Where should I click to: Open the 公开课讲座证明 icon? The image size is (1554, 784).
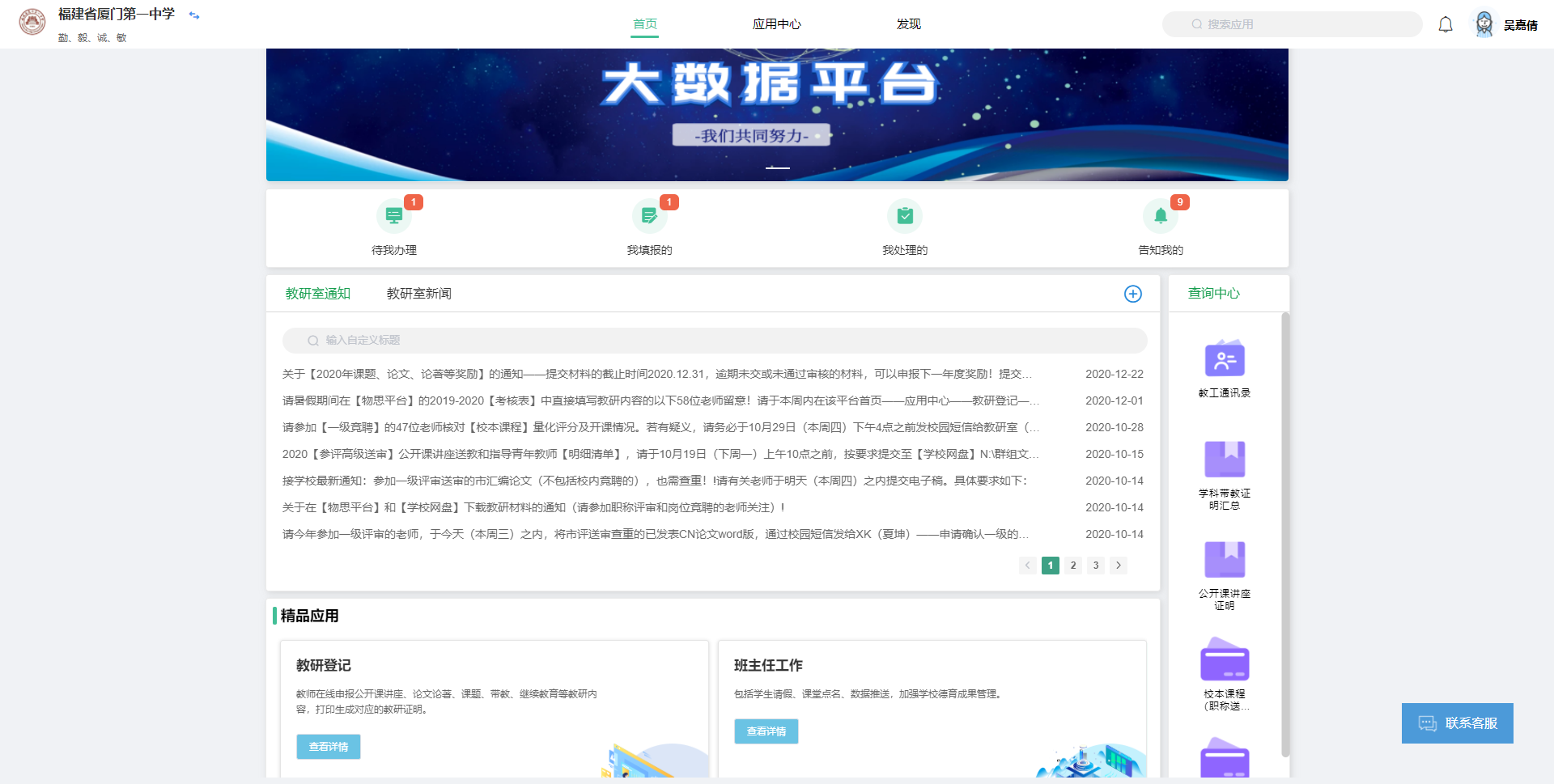(1224, 560)
